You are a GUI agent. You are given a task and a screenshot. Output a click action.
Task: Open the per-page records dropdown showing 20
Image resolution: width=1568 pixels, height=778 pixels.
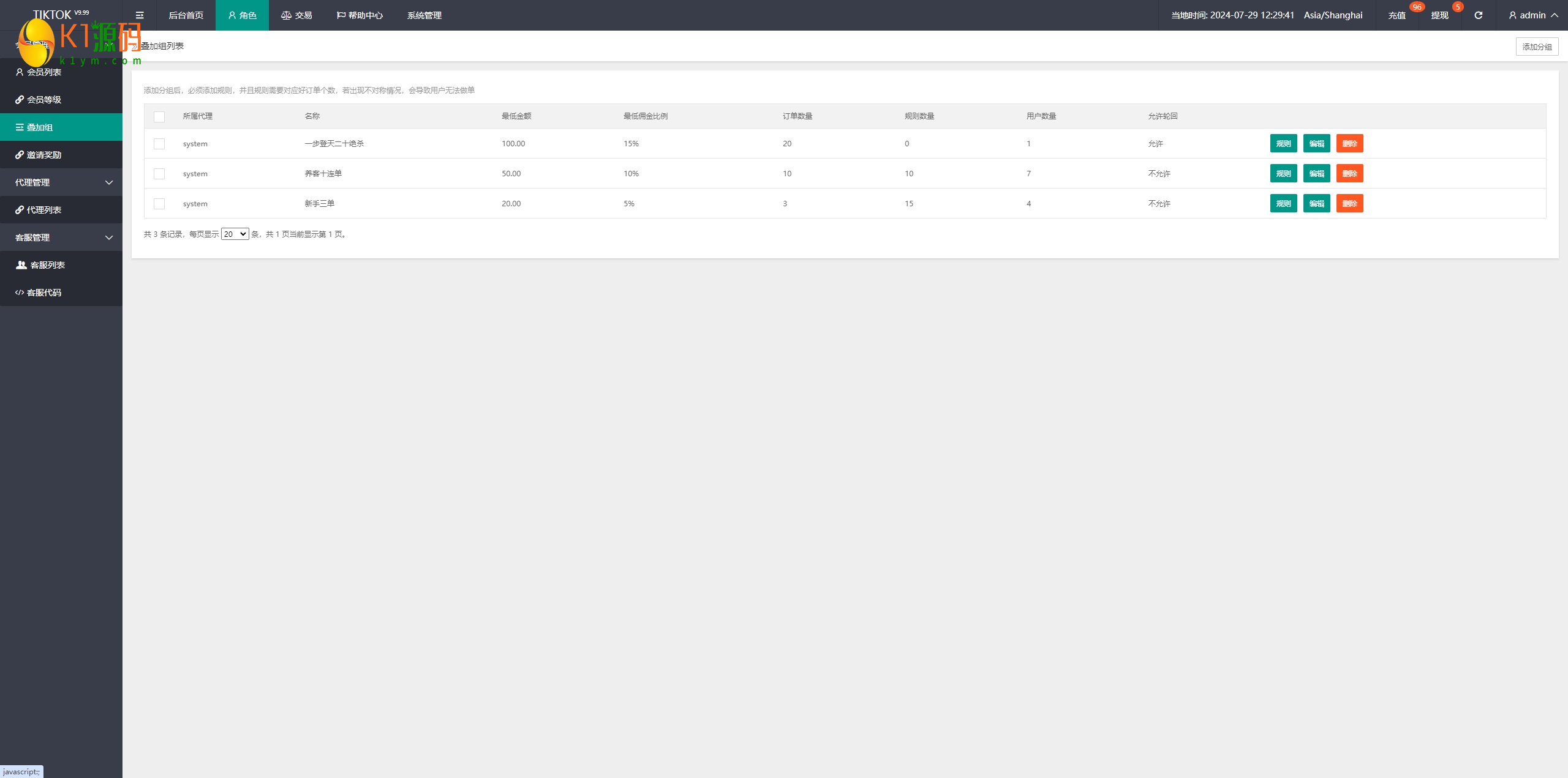[235, 234]
